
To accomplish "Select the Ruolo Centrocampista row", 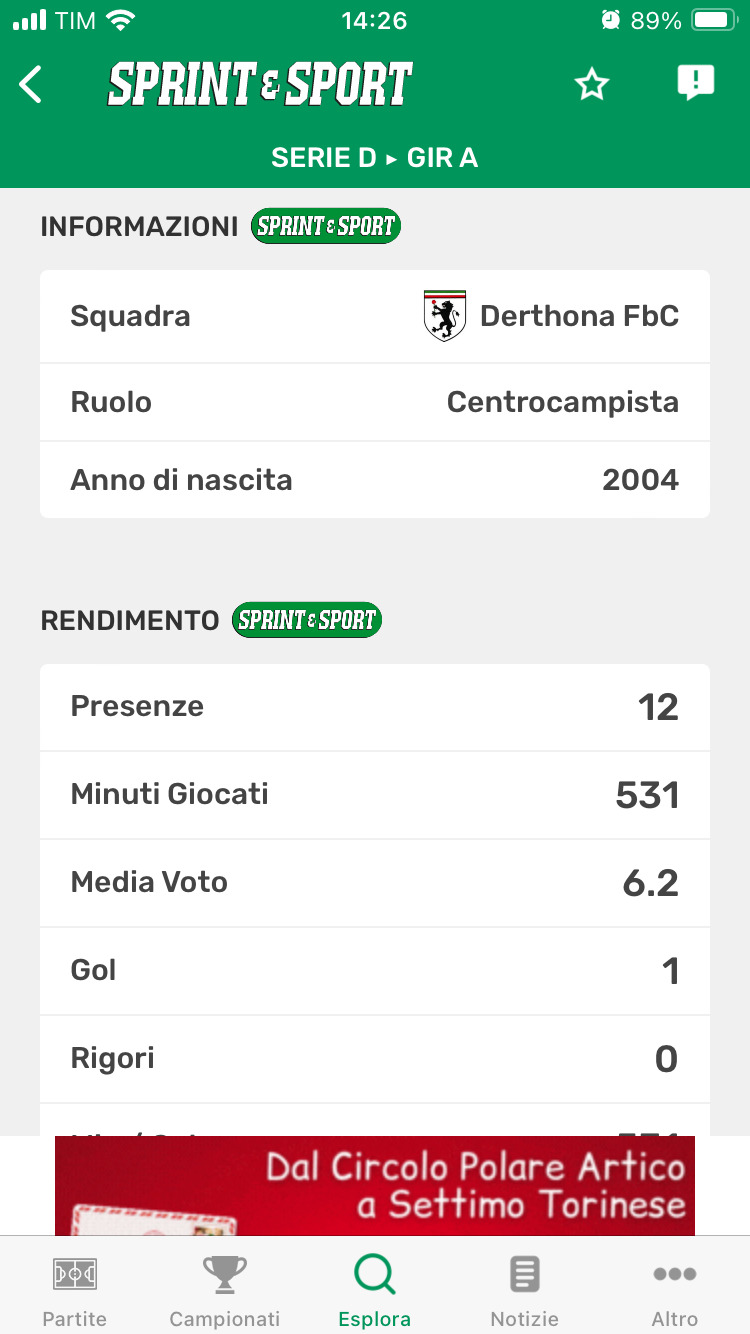I will [375, 402].
